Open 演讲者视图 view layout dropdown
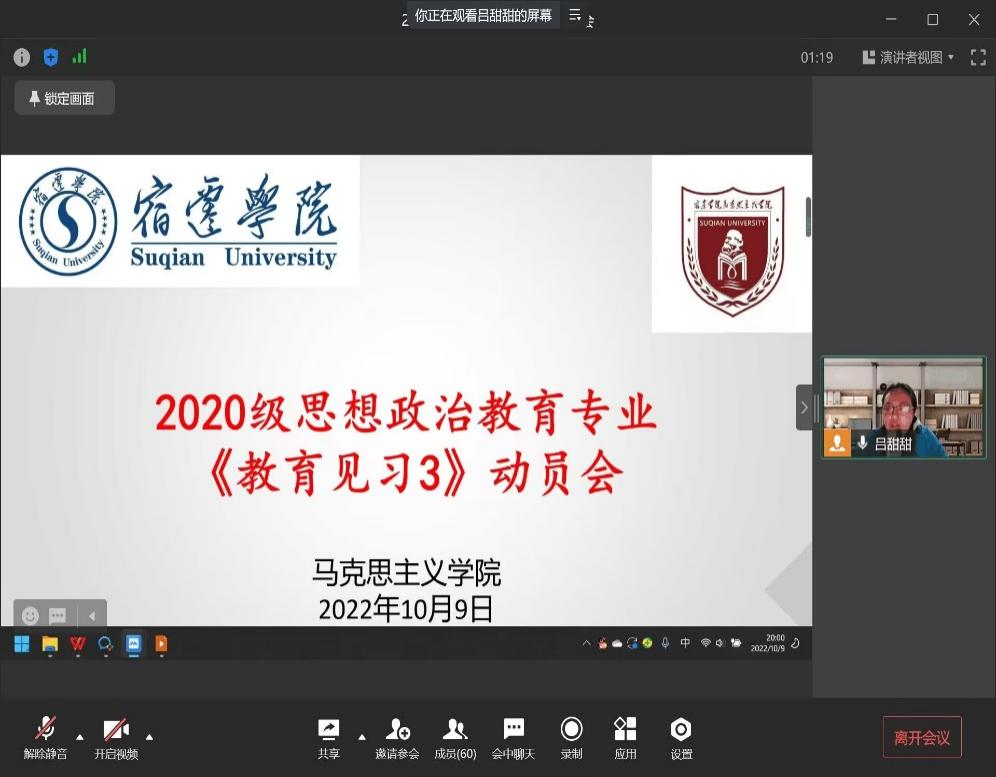Screen dimensions: 996x777 (908, 58)
